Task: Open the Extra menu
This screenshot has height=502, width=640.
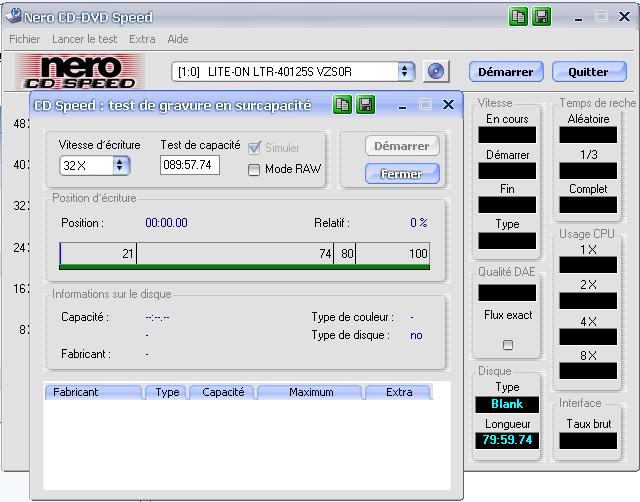Action: (142, 39)
